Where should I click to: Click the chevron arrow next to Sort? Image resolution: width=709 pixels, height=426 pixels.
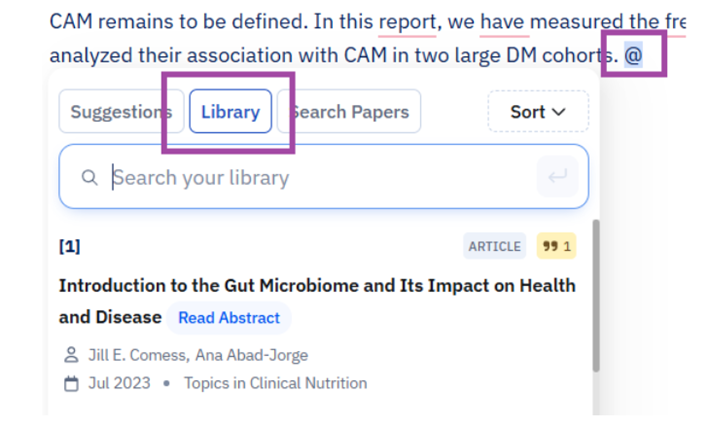click(558, 112)
